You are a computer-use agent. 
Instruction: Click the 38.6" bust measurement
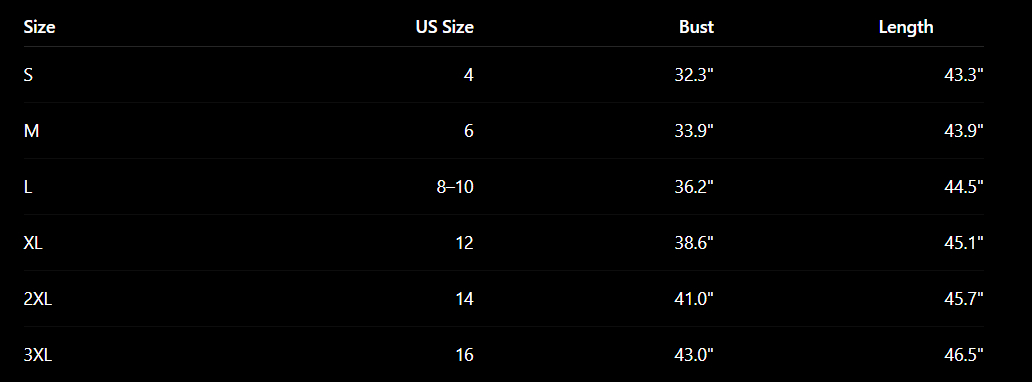694,243
